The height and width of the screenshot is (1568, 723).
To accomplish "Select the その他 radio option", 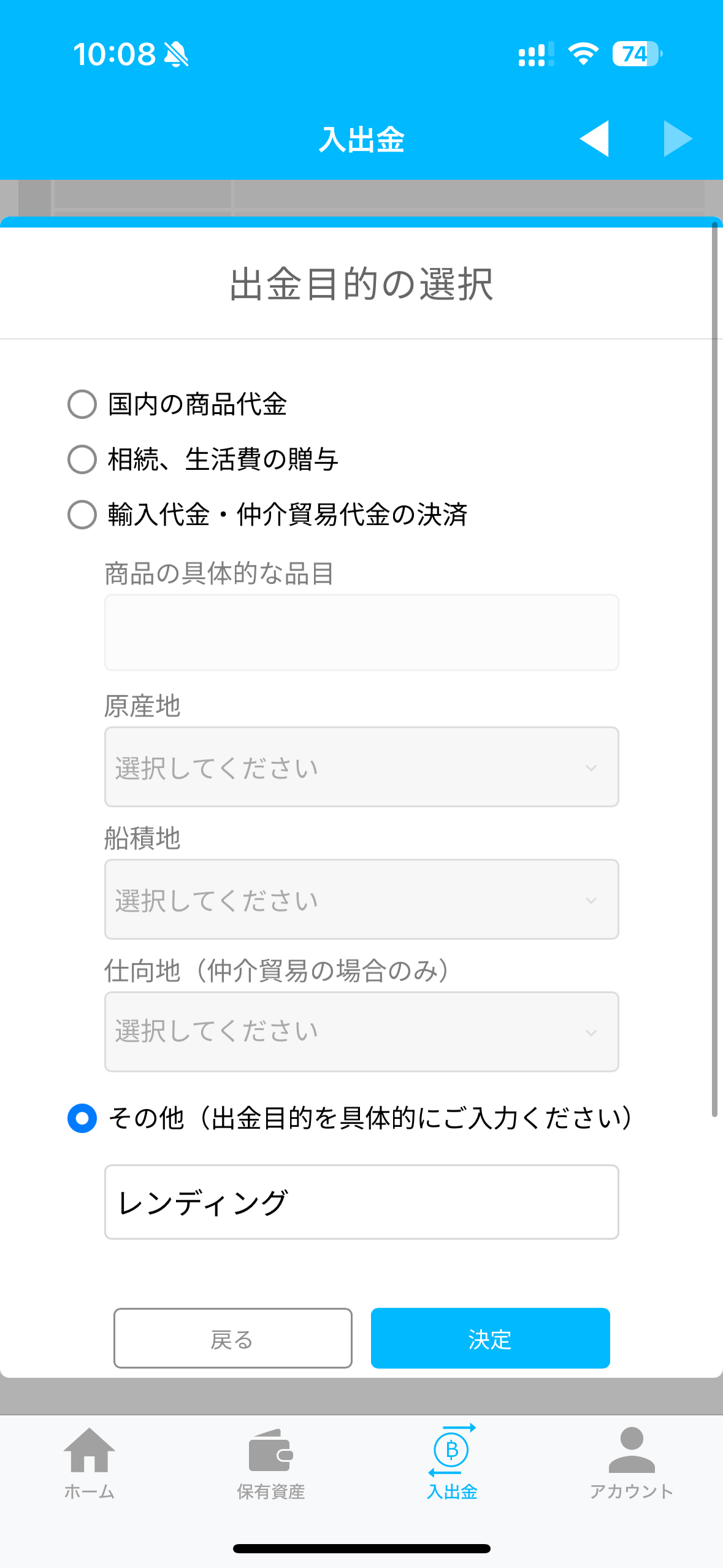I will pos(82,1118).
